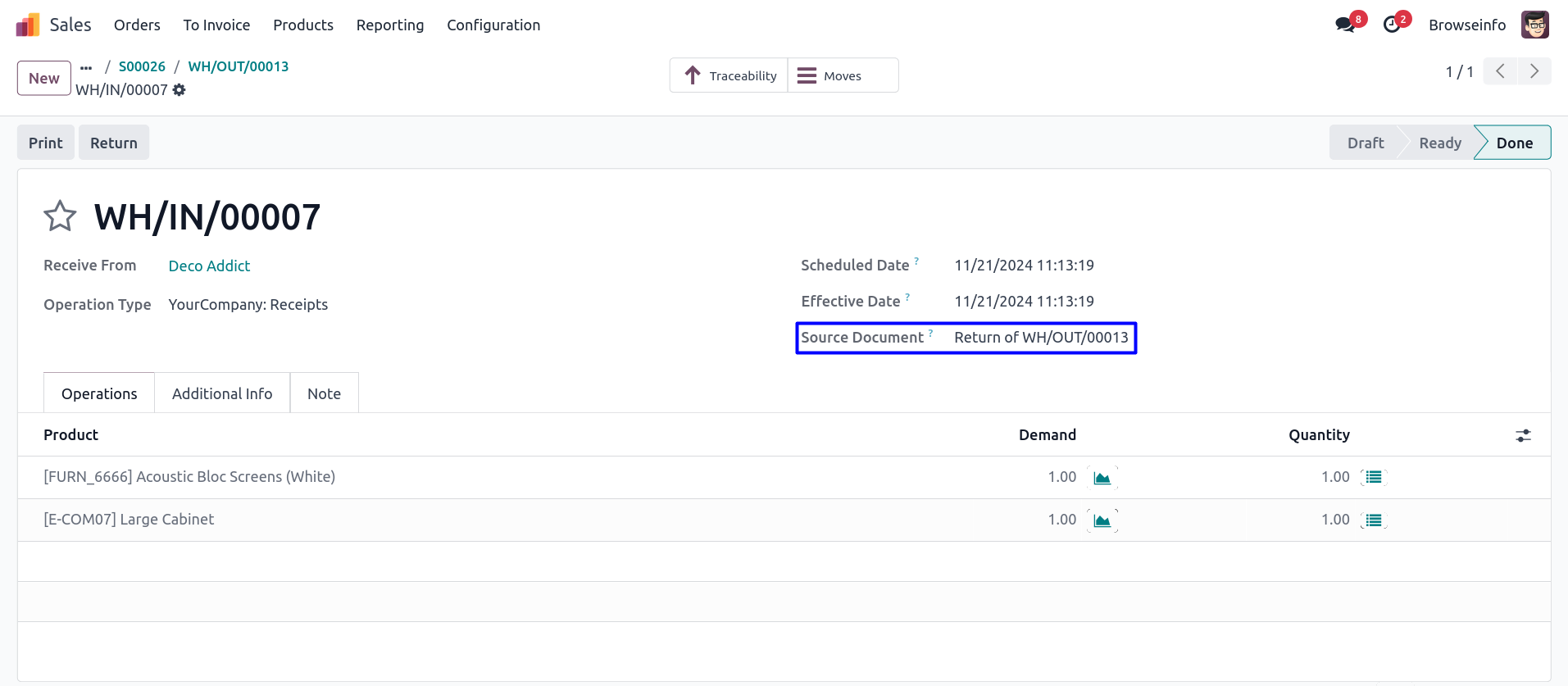This screenshot has width=1568, height=686.
Task: Open the Configuration menu
Action: click(x=493, y=25)
